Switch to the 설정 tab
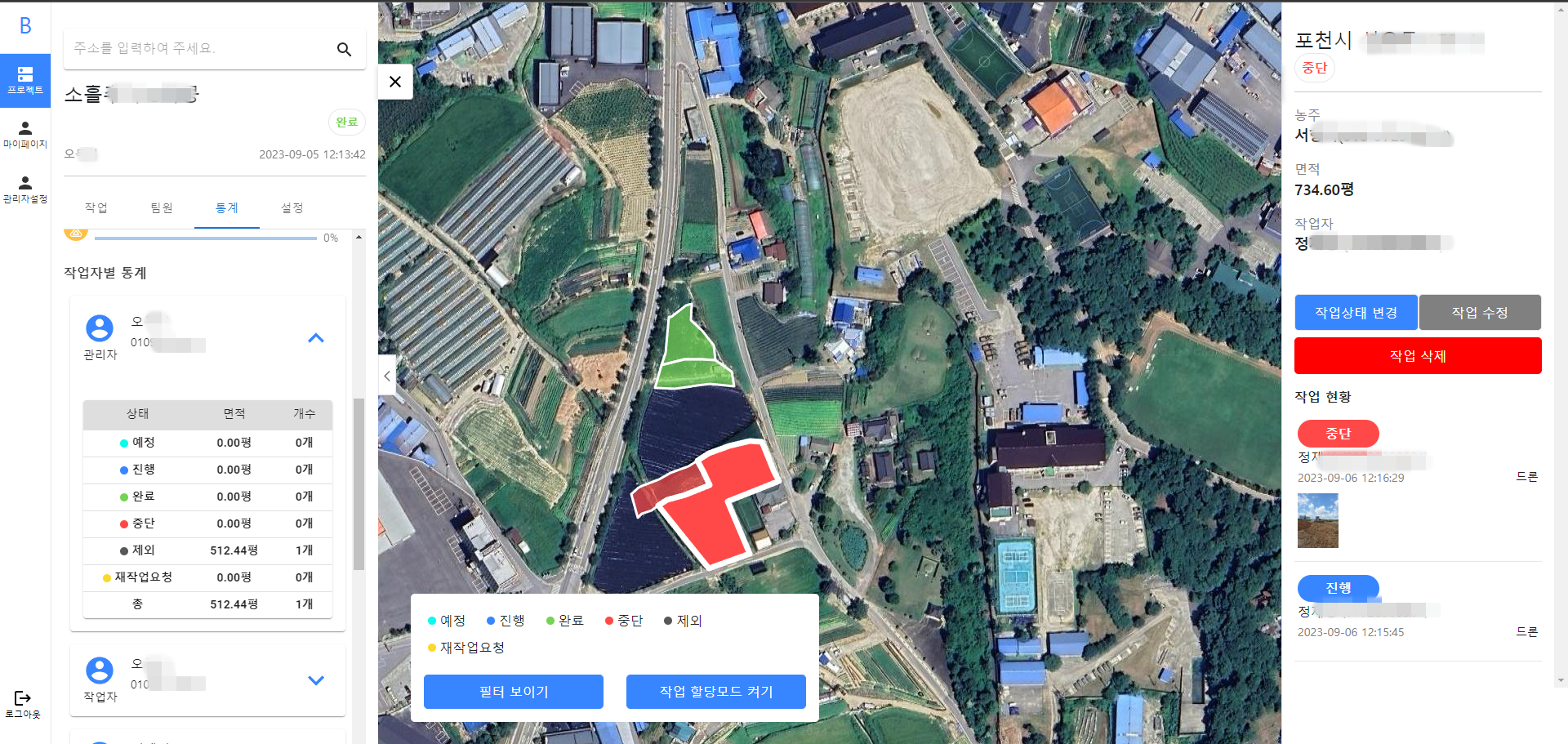This screenshot has height=744, width=1568. point(292,208)
